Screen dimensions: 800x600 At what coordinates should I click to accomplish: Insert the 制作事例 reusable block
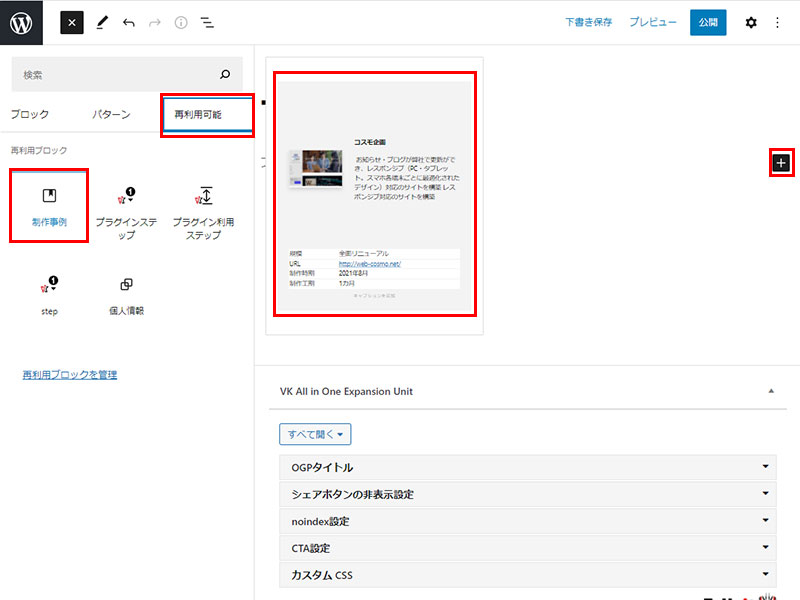(49, 205)
